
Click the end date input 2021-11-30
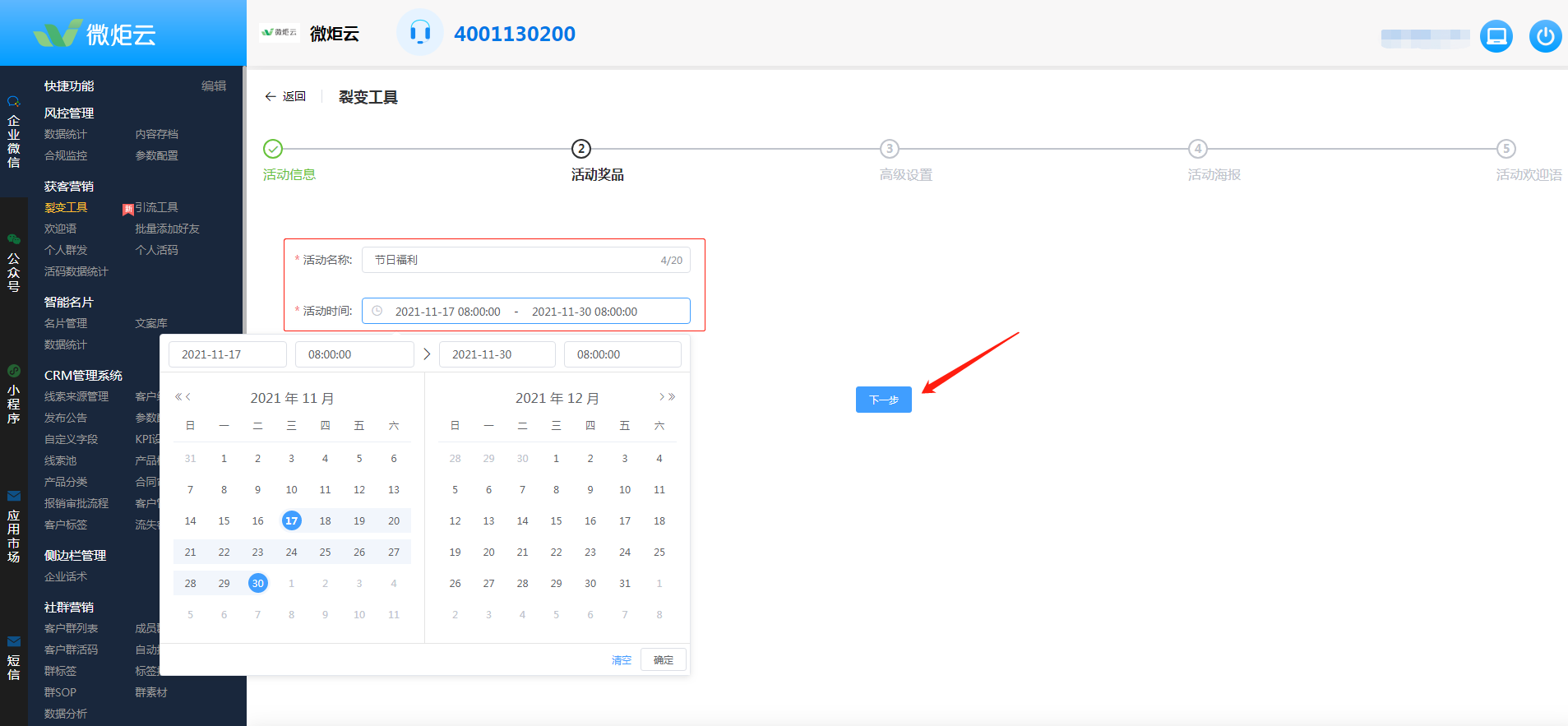(497, 354)
